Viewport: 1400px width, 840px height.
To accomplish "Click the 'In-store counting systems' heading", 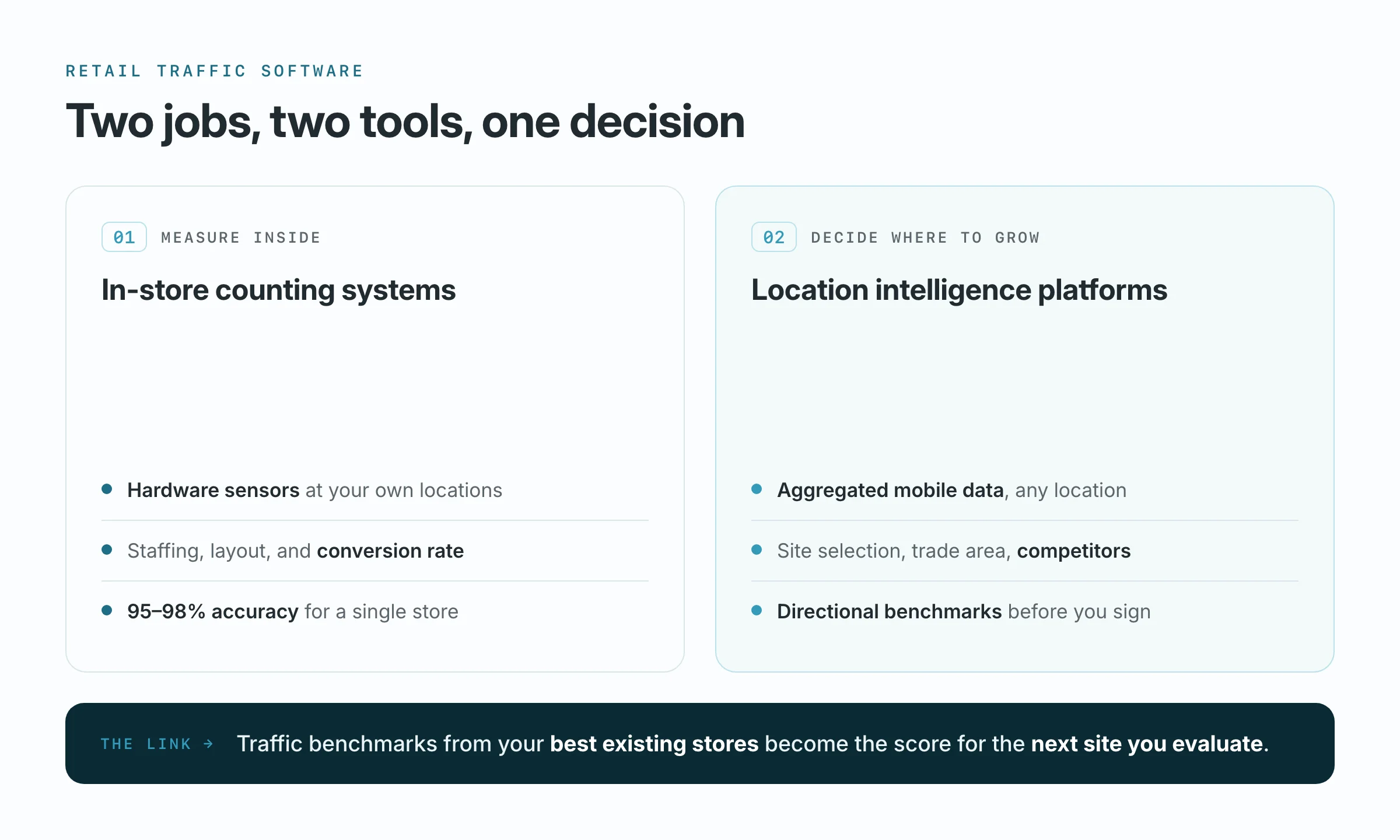I will point(279,290).
